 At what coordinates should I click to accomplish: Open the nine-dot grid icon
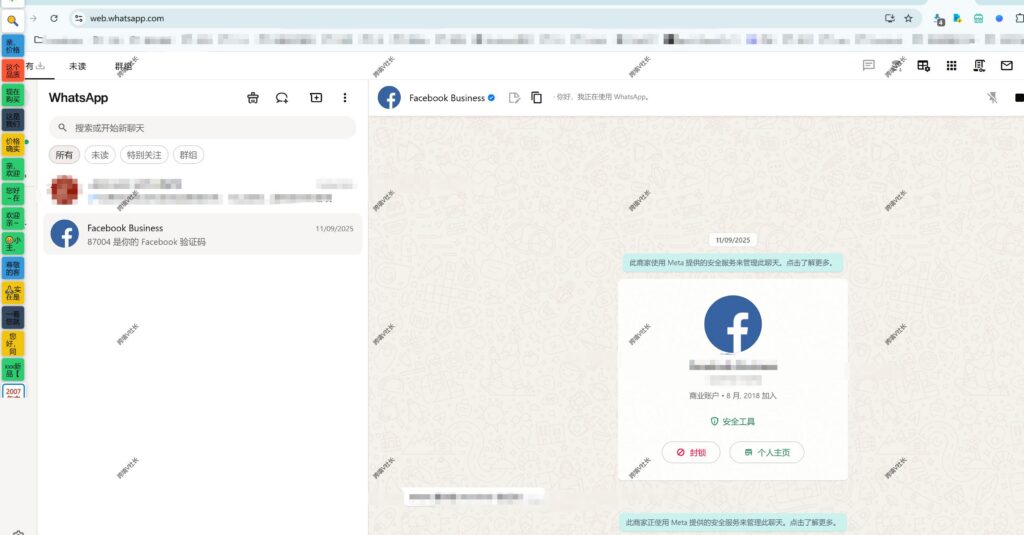coord(952,65)
